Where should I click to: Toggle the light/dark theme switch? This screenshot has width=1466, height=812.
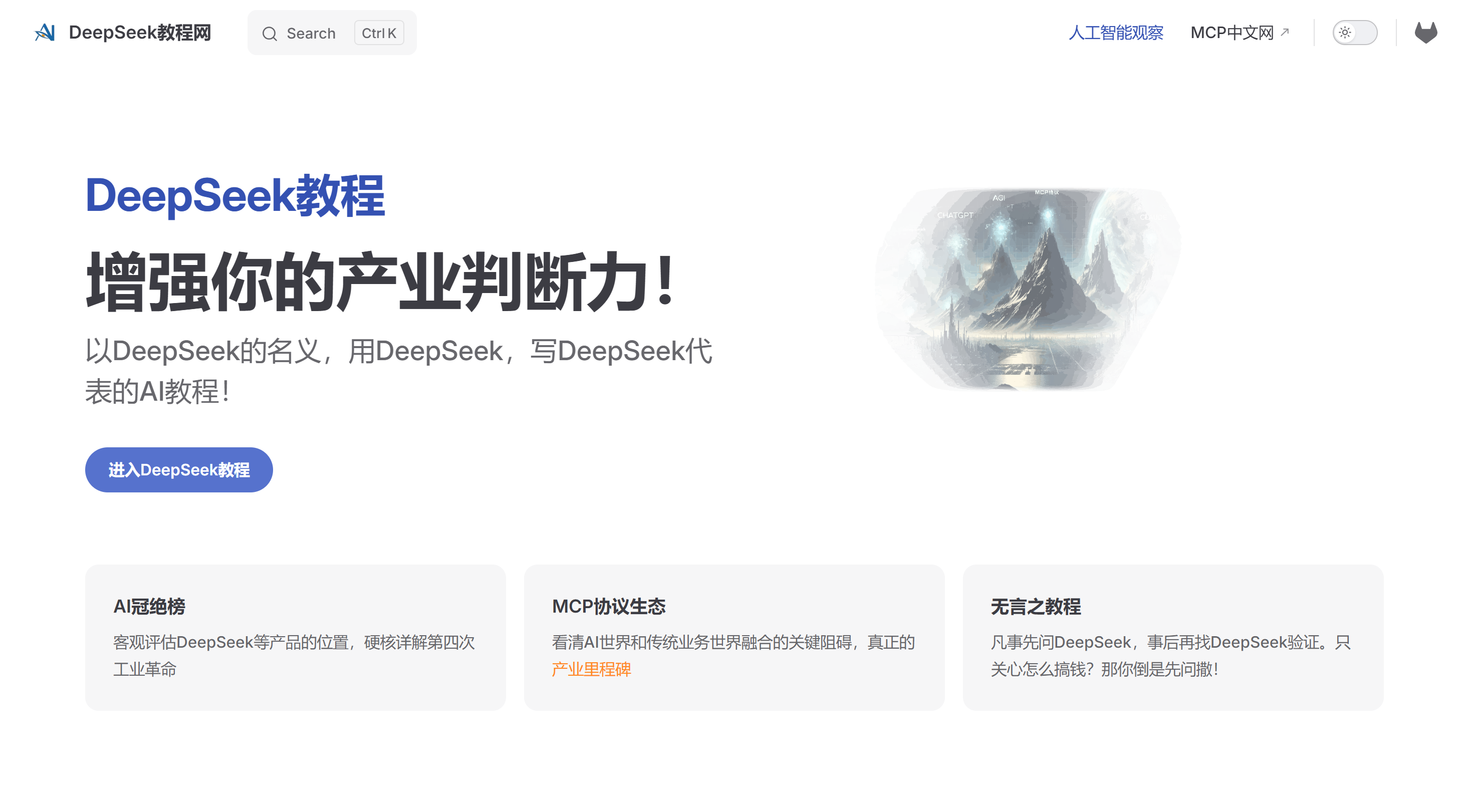1354,33
